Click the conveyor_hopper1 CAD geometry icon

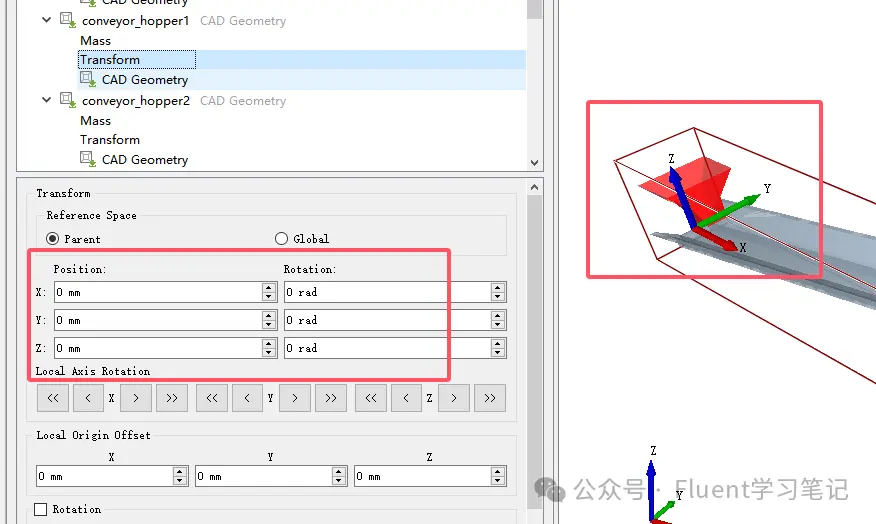click(68, 20)
